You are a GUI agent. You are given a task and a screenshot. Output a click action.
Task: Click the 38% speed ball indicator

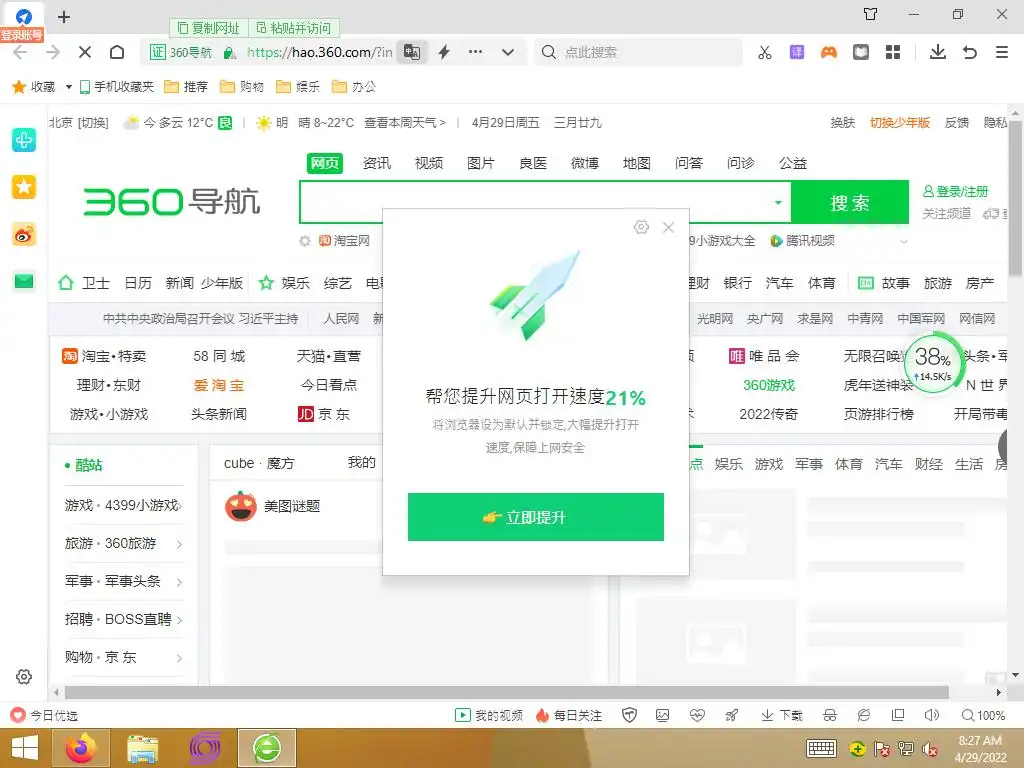click(933, 362)
